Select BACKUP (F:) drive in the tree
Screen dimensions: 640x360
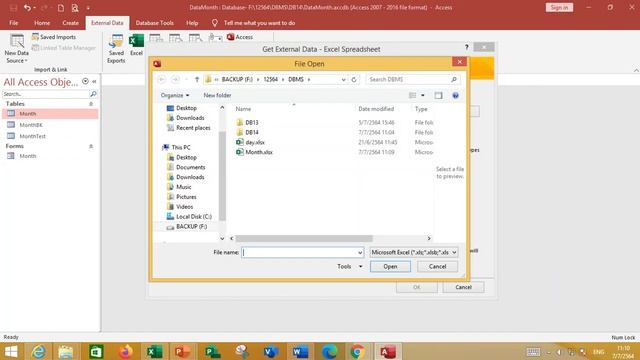point(191,227)
